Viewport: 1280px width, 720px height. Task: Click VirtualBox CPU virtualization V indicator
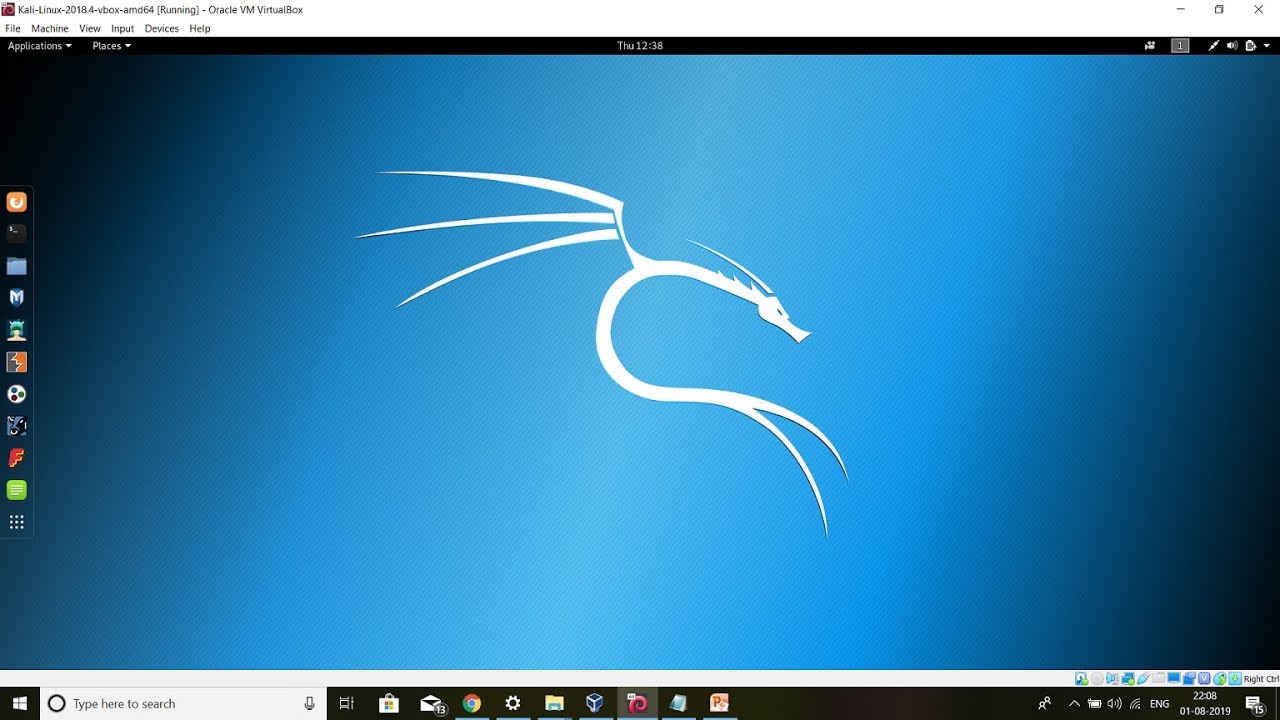pos(1204,679)
